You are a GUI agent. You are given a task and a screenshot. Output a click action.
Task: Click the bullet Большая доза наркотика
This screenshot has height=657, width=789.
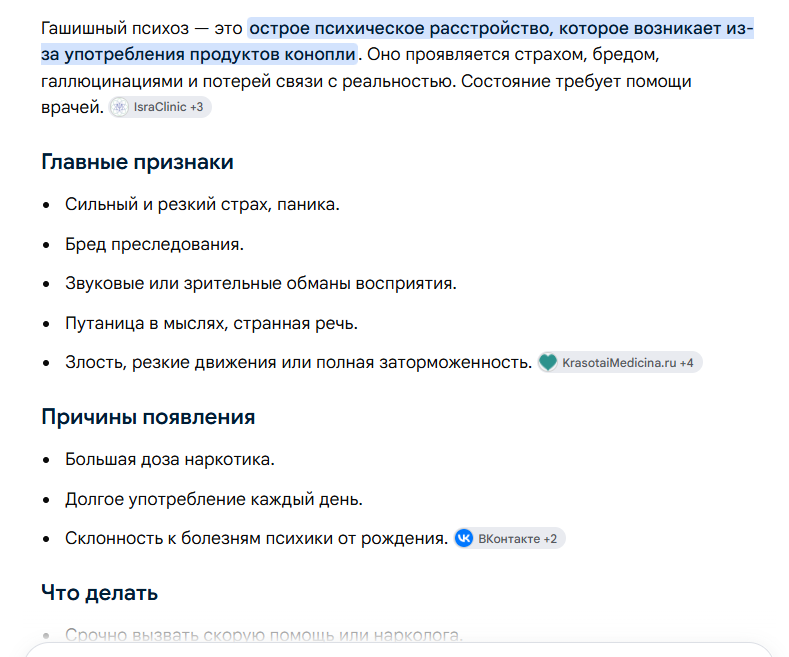[170, 460]
